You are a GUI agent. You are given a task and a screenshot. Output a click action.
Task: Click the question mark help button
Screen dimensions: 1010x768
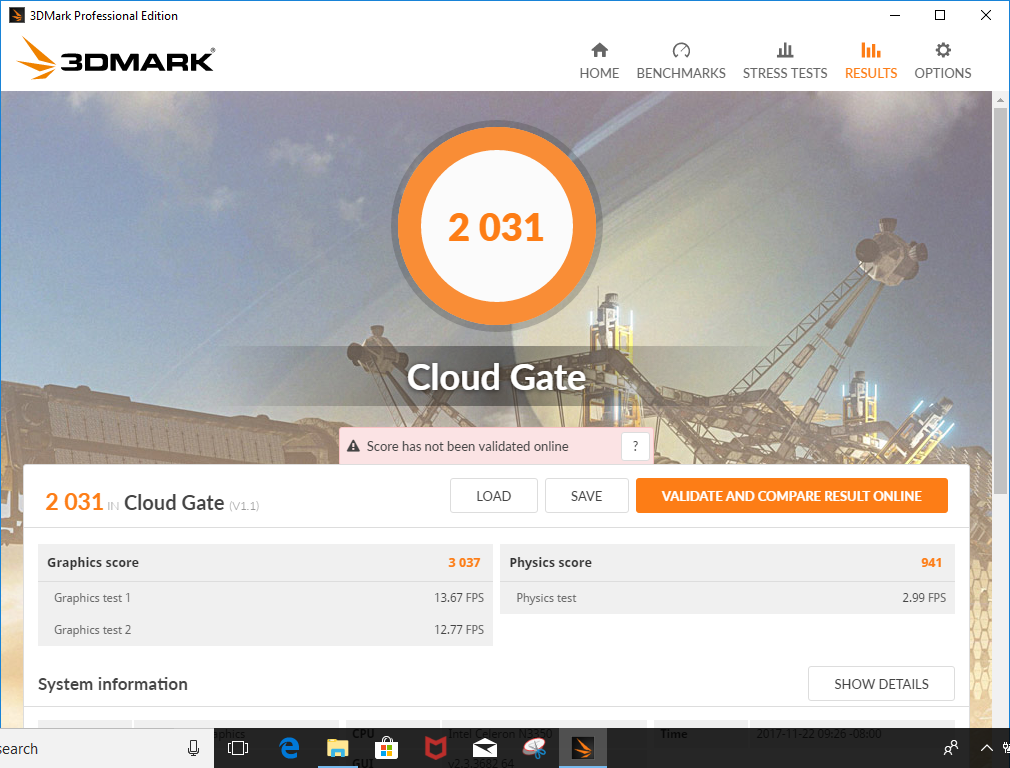pyautogui.click(x=635, y=446)
